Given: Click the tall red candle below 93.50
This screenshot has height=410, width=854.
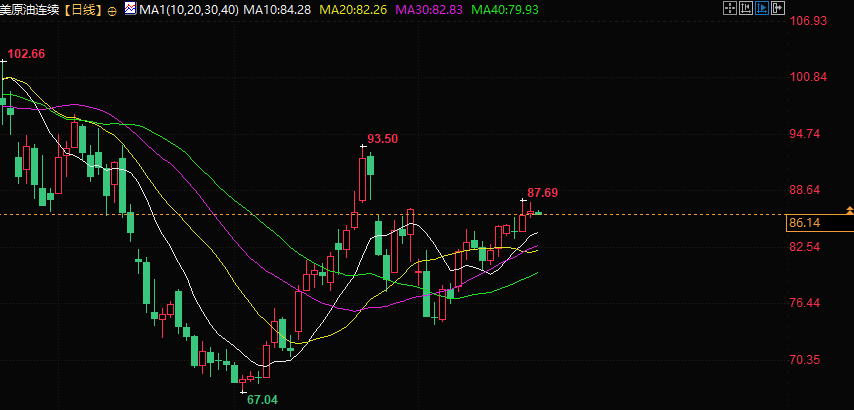Looking at the screenshot, I should 363,179.
